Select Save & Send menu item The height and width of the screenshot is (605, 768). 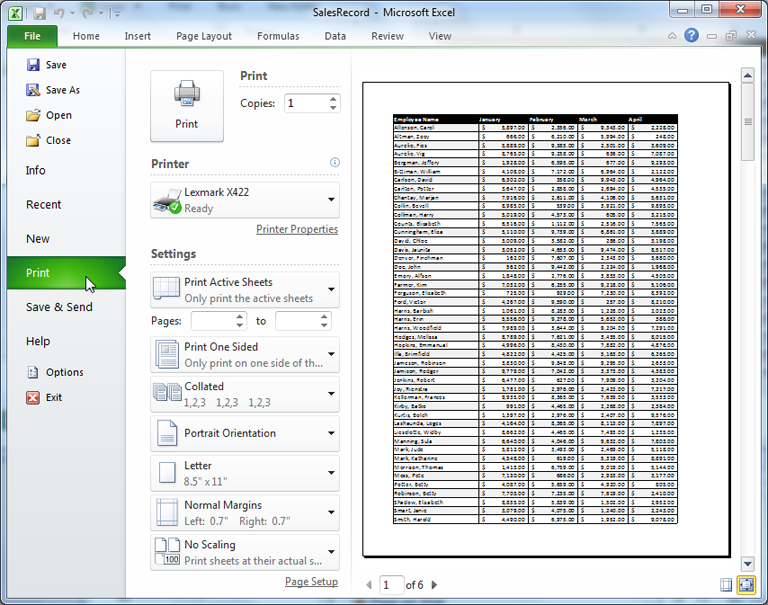(x=59, y=307)
